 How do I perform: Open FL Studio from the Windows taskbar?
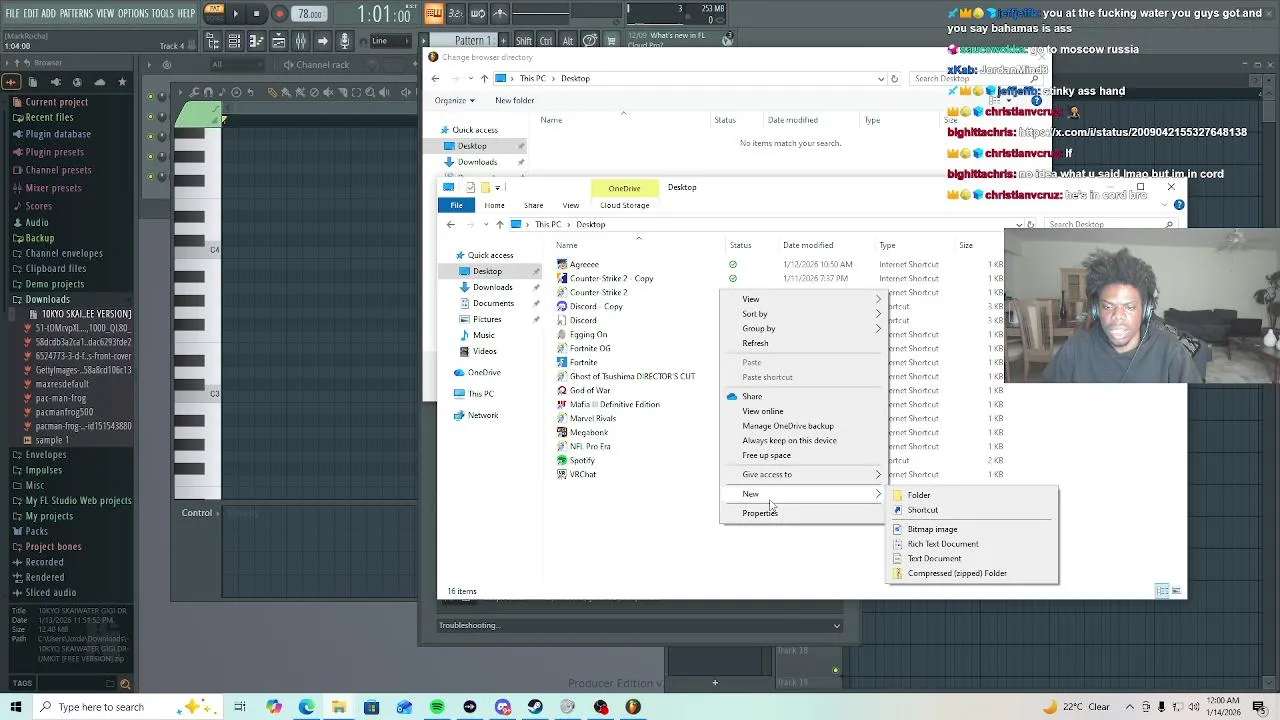(633, 707)
